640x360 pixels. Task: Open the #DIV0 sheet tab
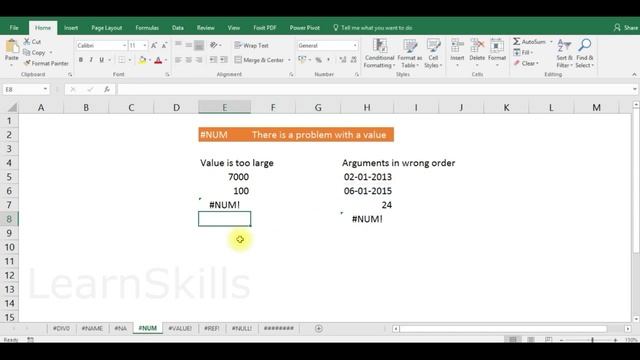pyautogui.click(x=61, y=328)
